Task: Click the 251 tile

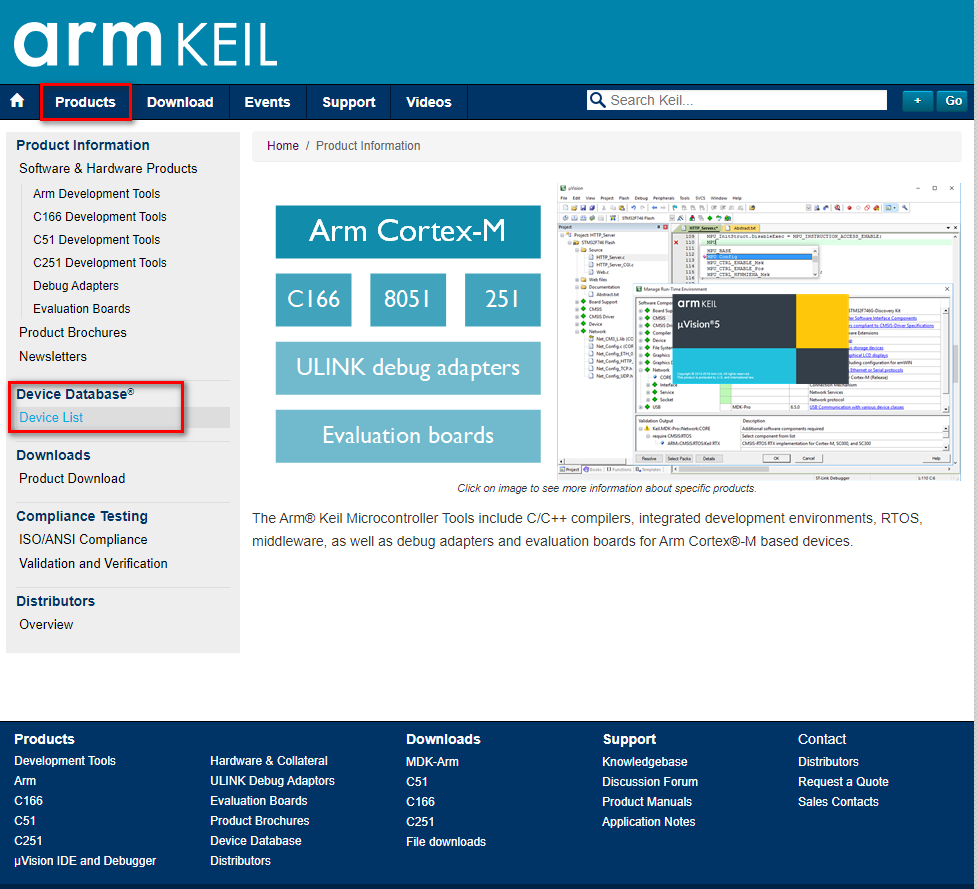Action: tap(503, 300)
